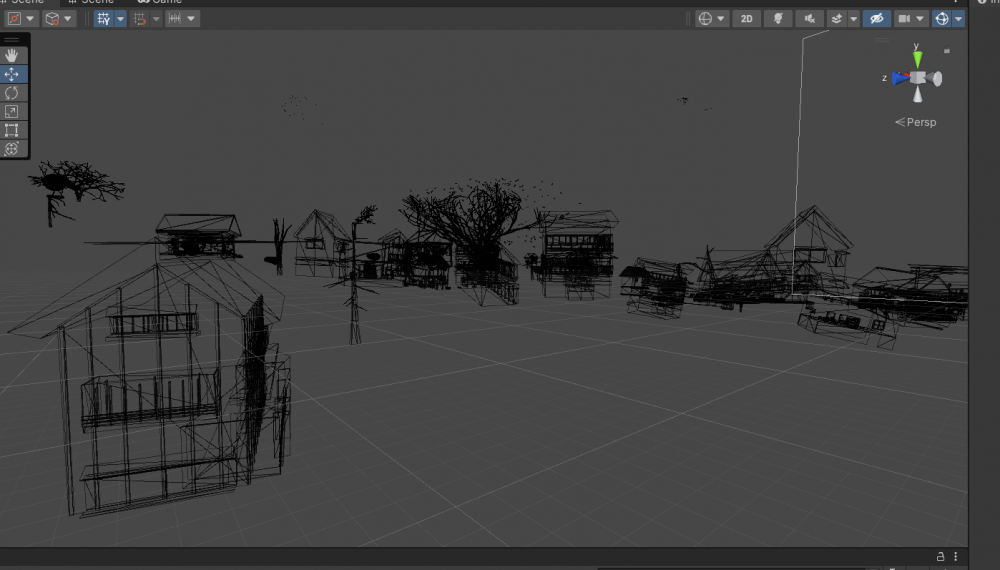Open the scene effects dropdown arrow
Image resolution: width=1000 pixels, height=570 pixels.
[x=853, y=18]
